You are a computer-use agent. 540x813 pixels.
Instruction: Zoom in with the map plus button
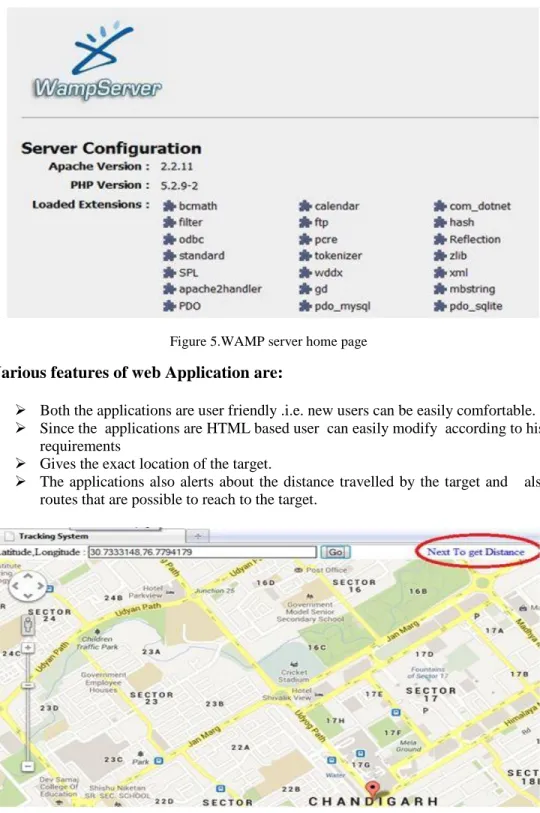coord(27,648)
